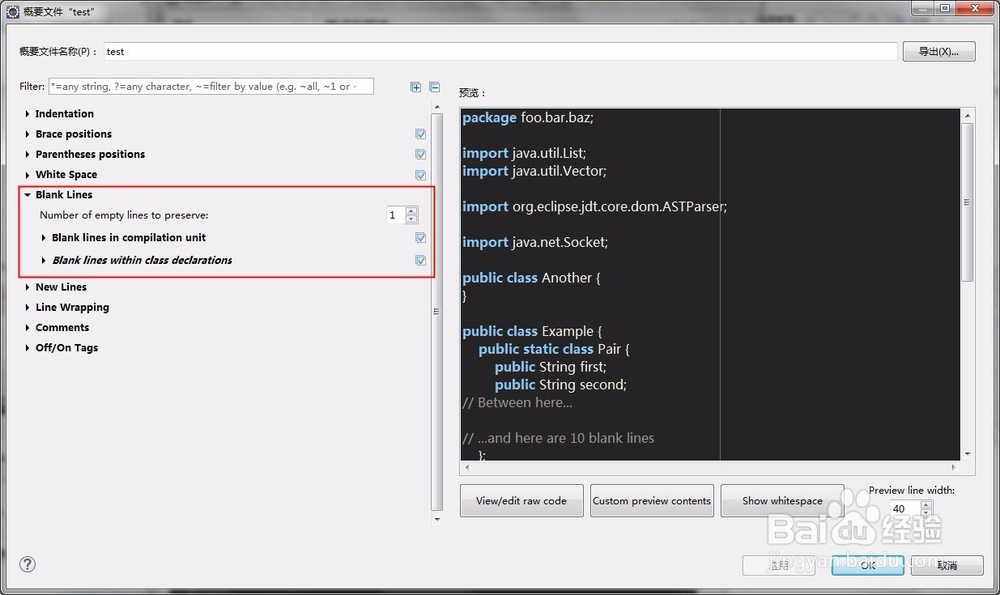The image size is (1000, 595).
Task: Click the Custom preview contents button
Action: tap(652, 501)
